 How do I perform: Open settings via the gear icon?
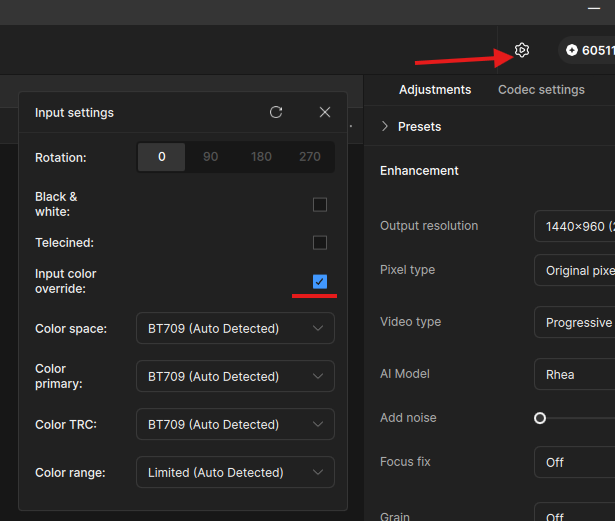pyautogui.click(x=521, y=50)
